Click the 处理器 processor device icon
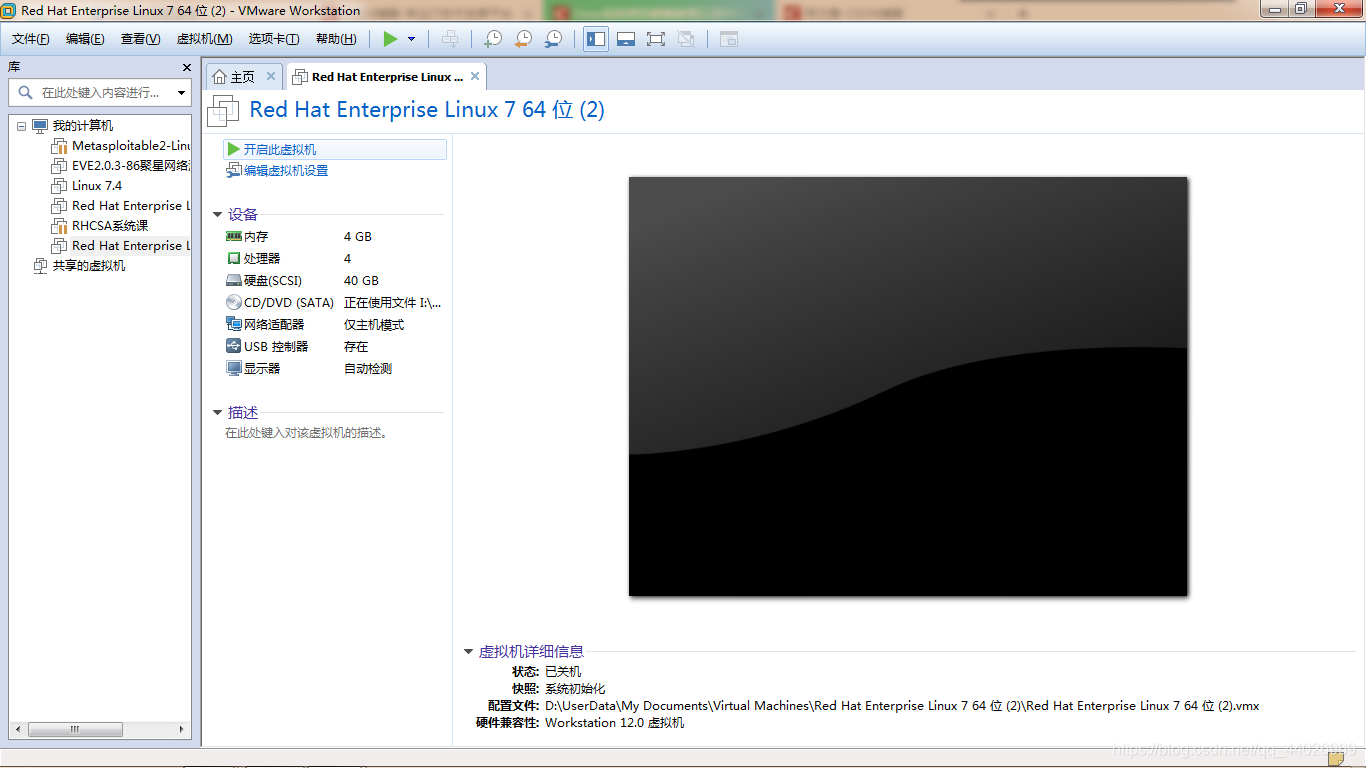This screenshot has width=1366, height=768. click(234, 259)
